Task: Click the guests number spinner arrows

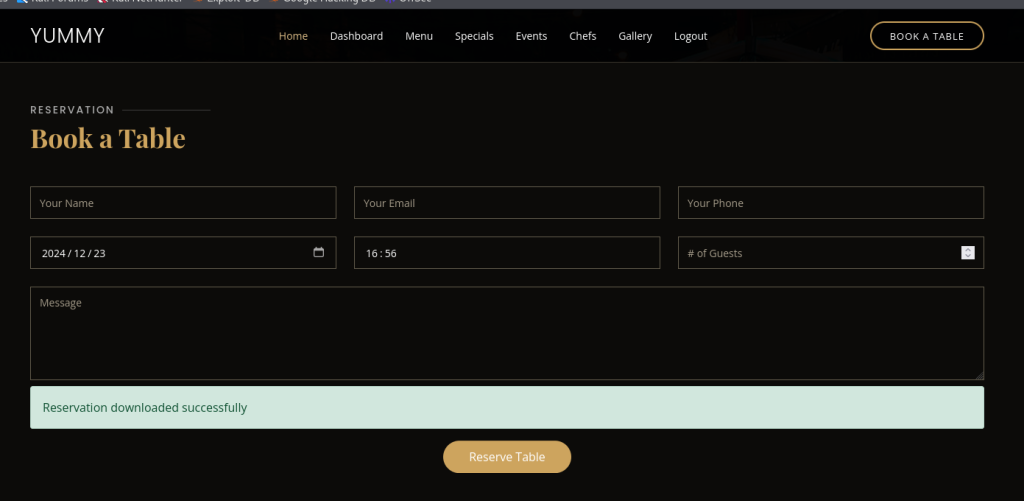Action: (967, 253)
